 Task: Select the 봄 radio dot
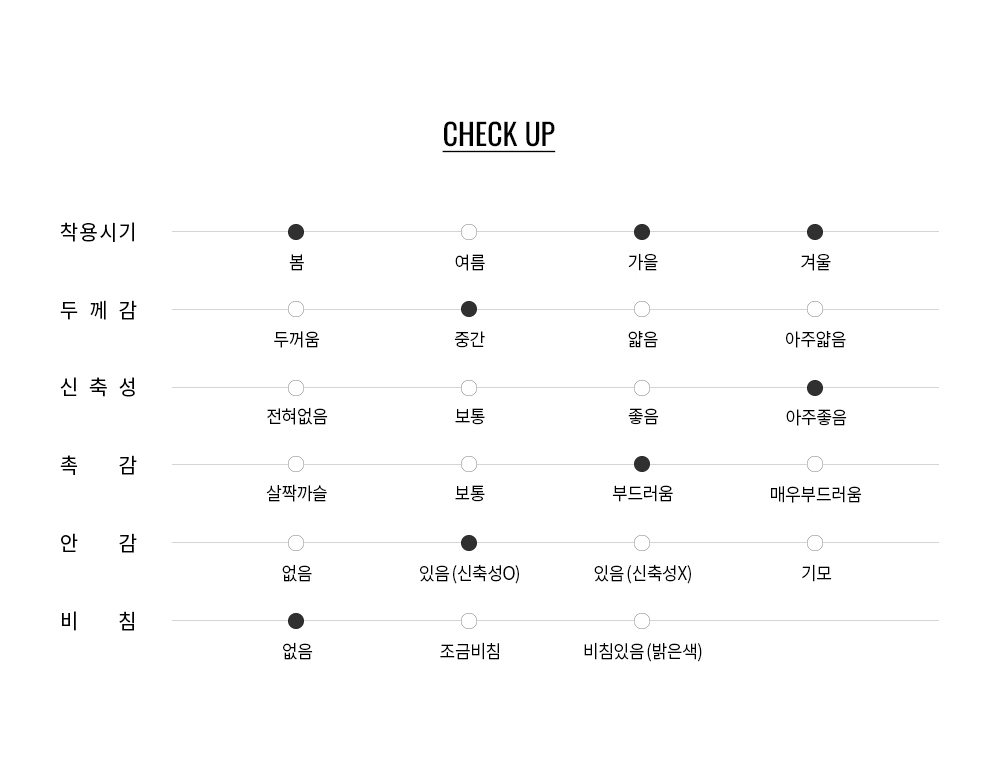pos(296,232)
